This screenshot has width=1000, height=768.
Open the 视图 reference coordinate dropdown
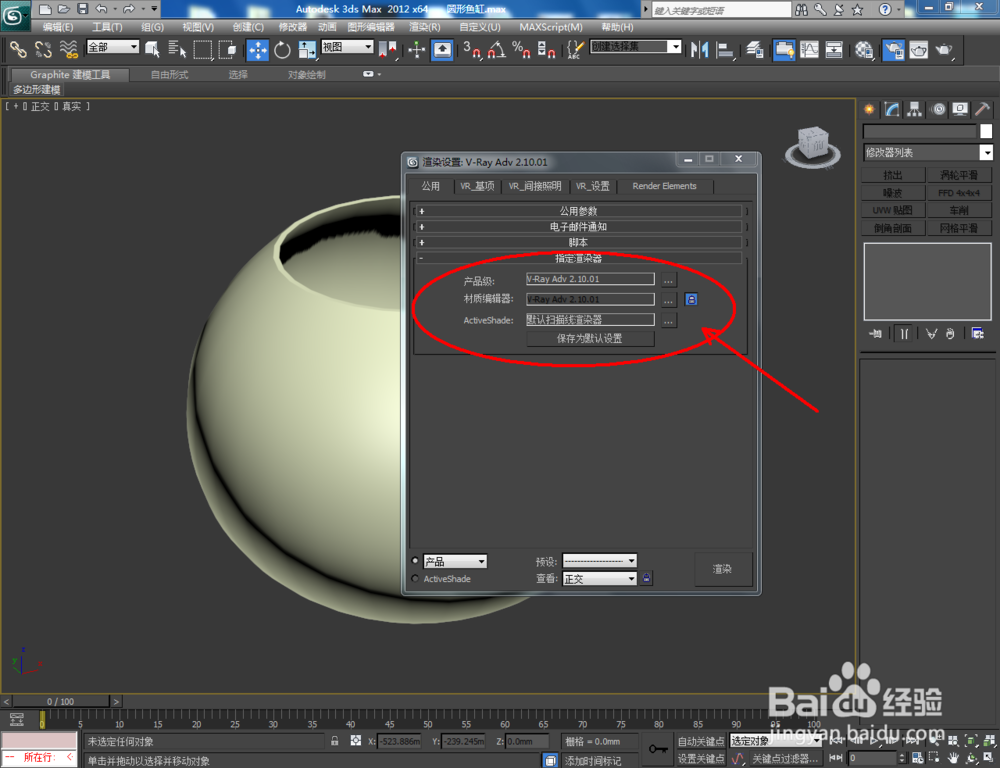click(x=347, y=47)
